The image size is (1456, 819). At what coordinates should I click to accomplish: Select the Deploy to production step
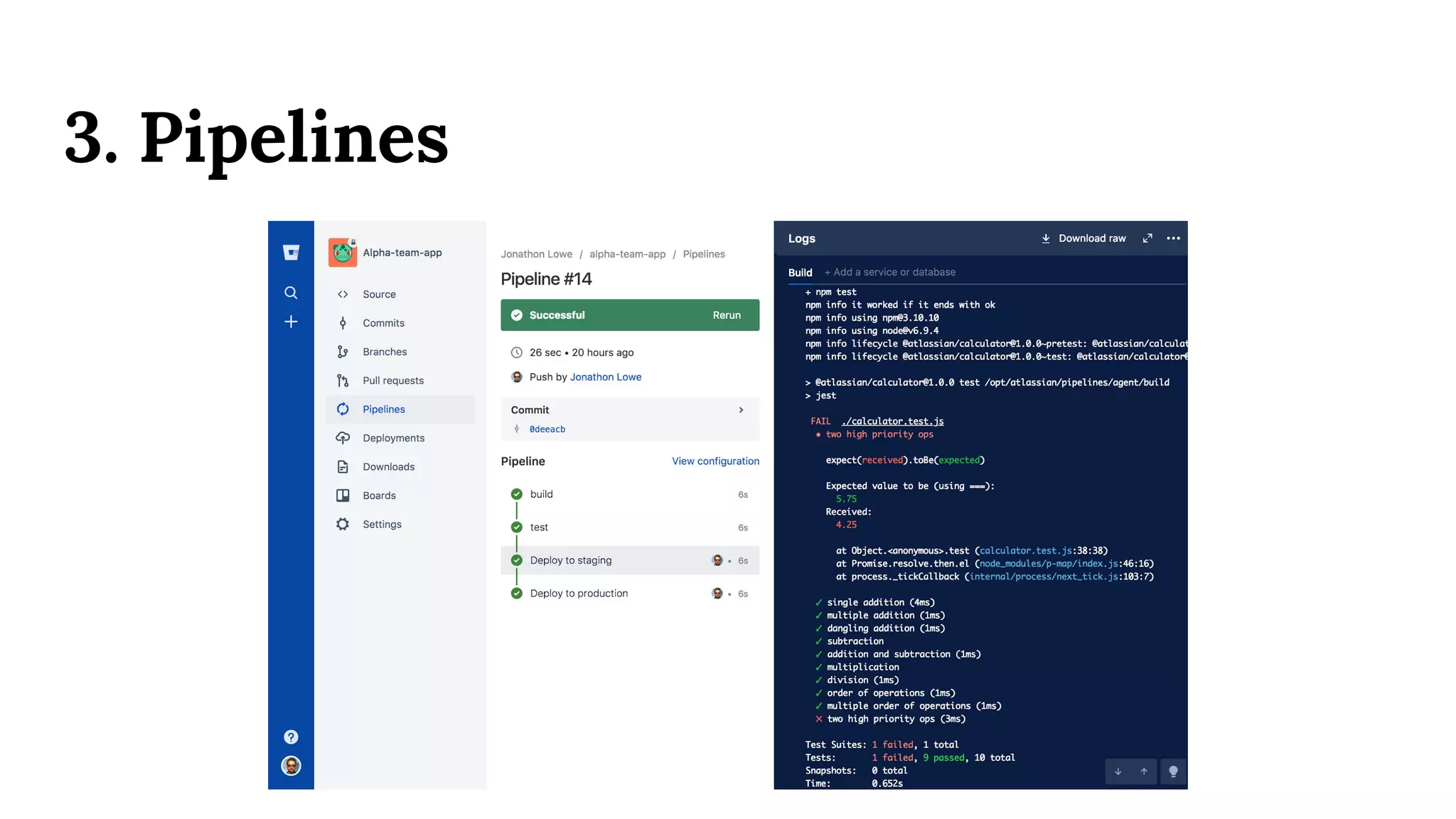(x=579, y=594)
